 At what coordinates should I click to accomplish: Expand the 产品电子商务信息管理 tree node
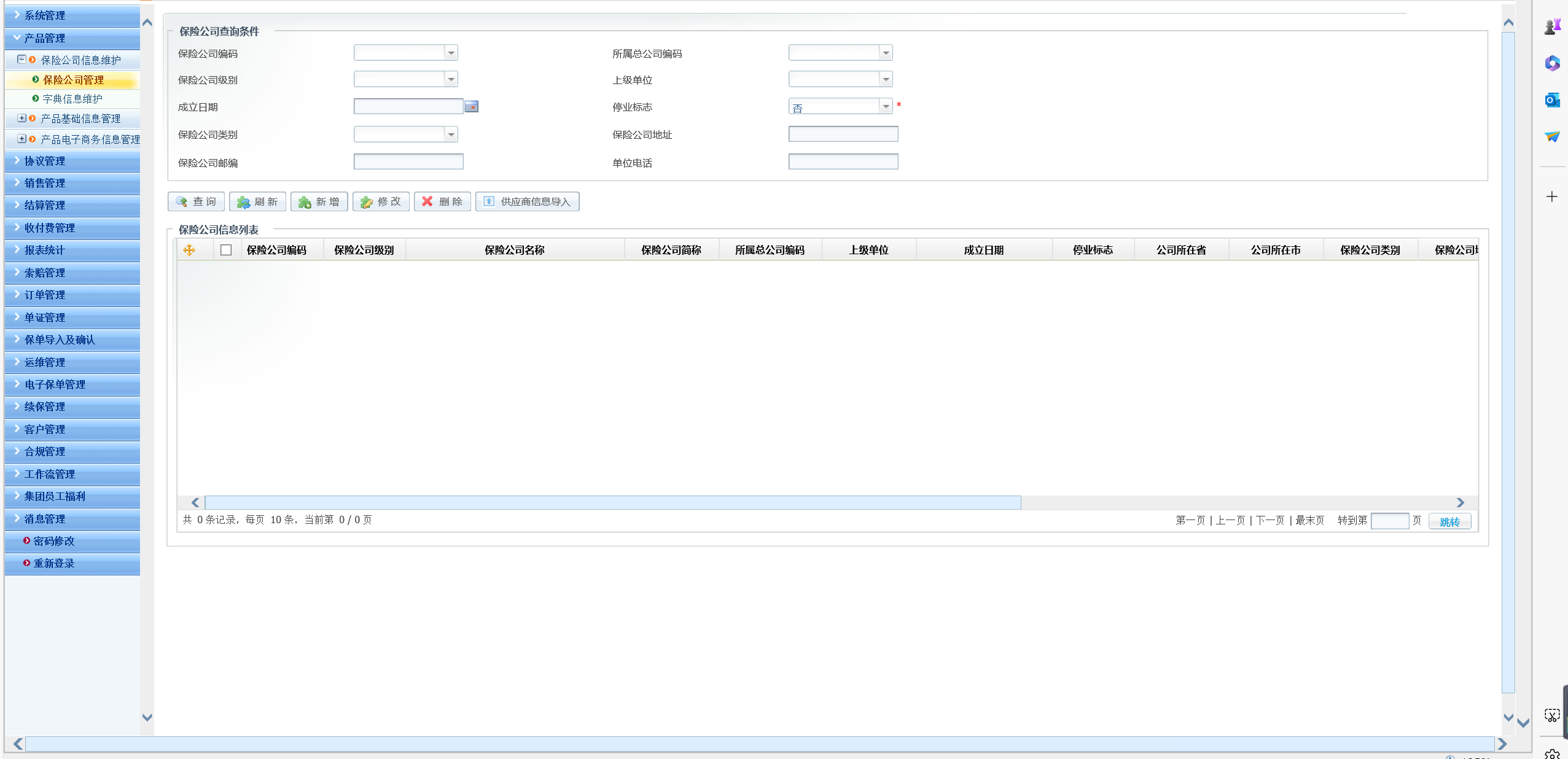(21, 139)
